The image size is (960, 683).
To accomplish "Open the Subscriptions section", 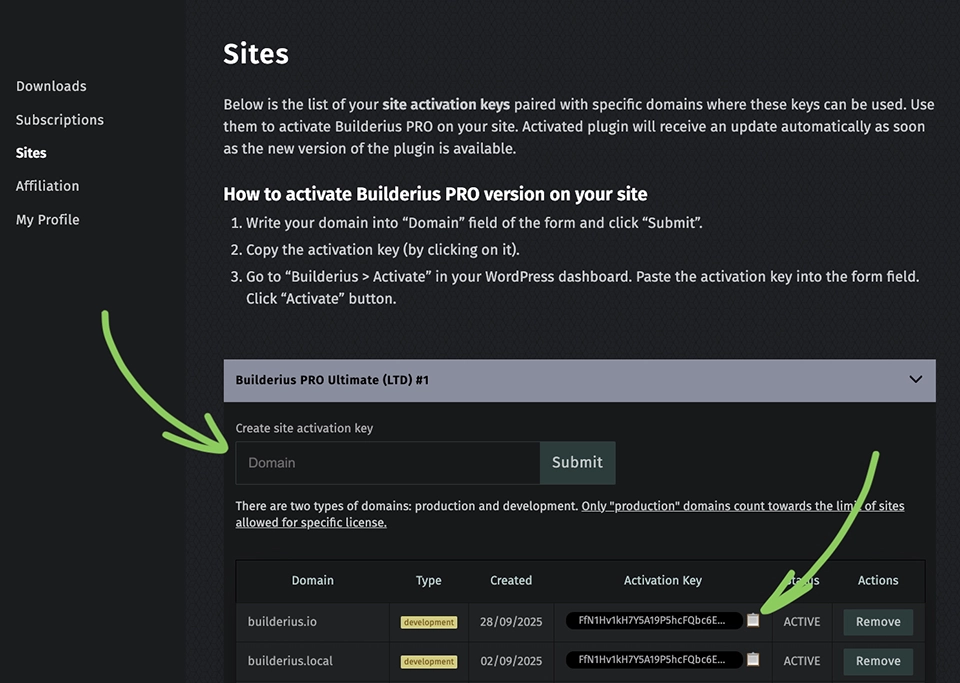I will coord(59,120).
